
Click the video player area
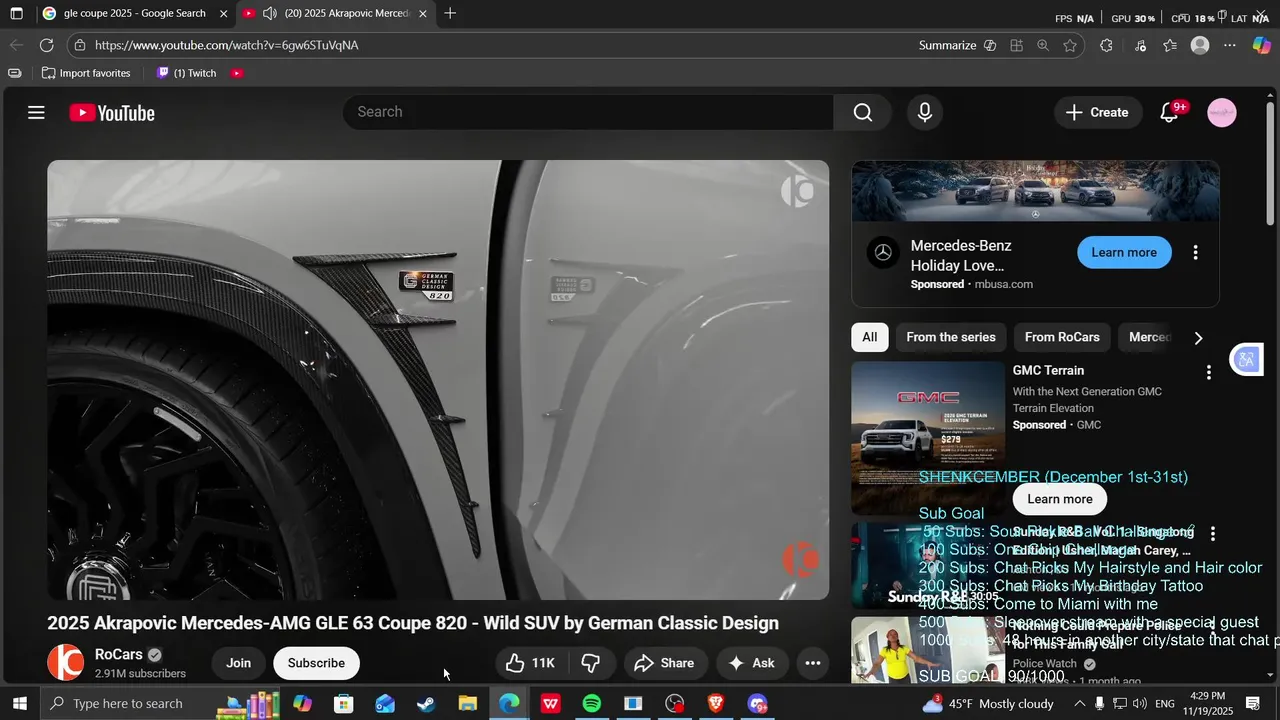[438, 380]
